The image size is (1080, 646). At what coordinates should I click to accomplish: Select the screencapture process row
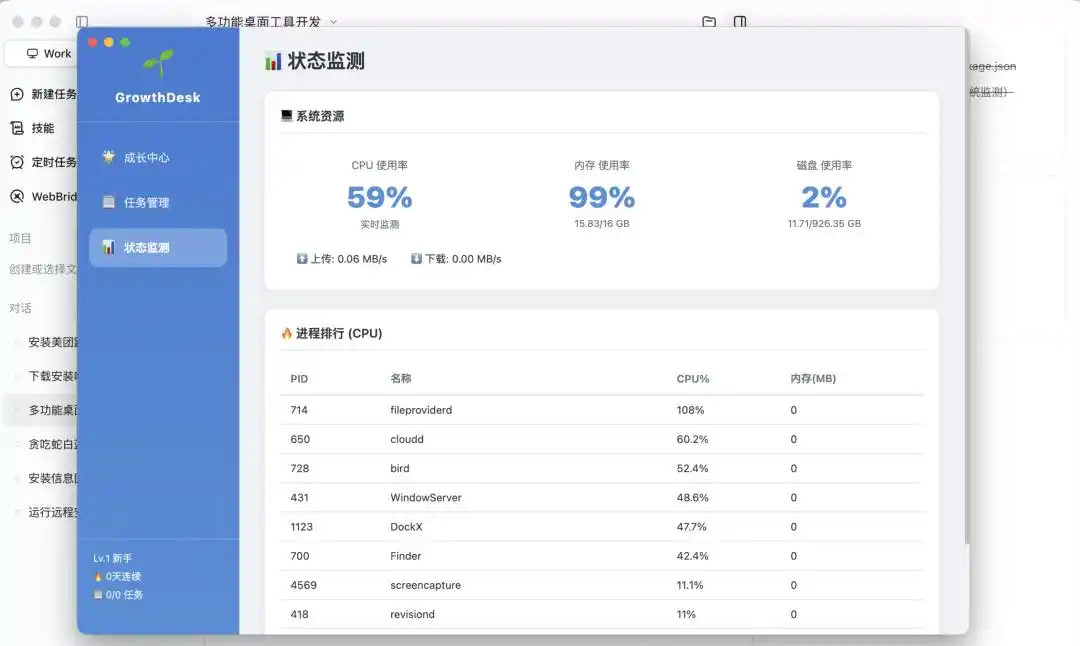tap(601, 585)
